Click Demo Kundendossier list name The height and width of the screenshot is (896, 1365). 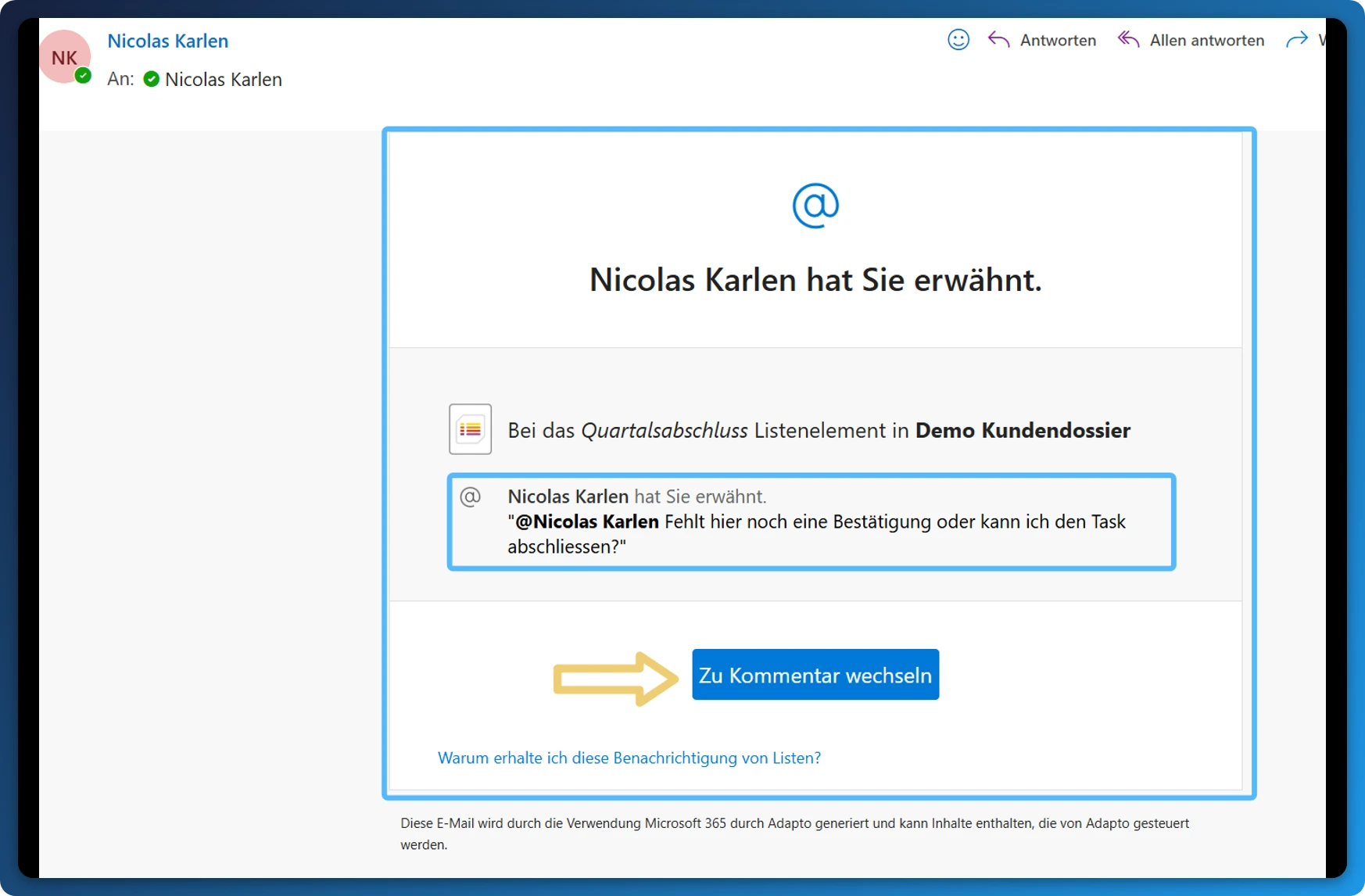(1023, 431)
